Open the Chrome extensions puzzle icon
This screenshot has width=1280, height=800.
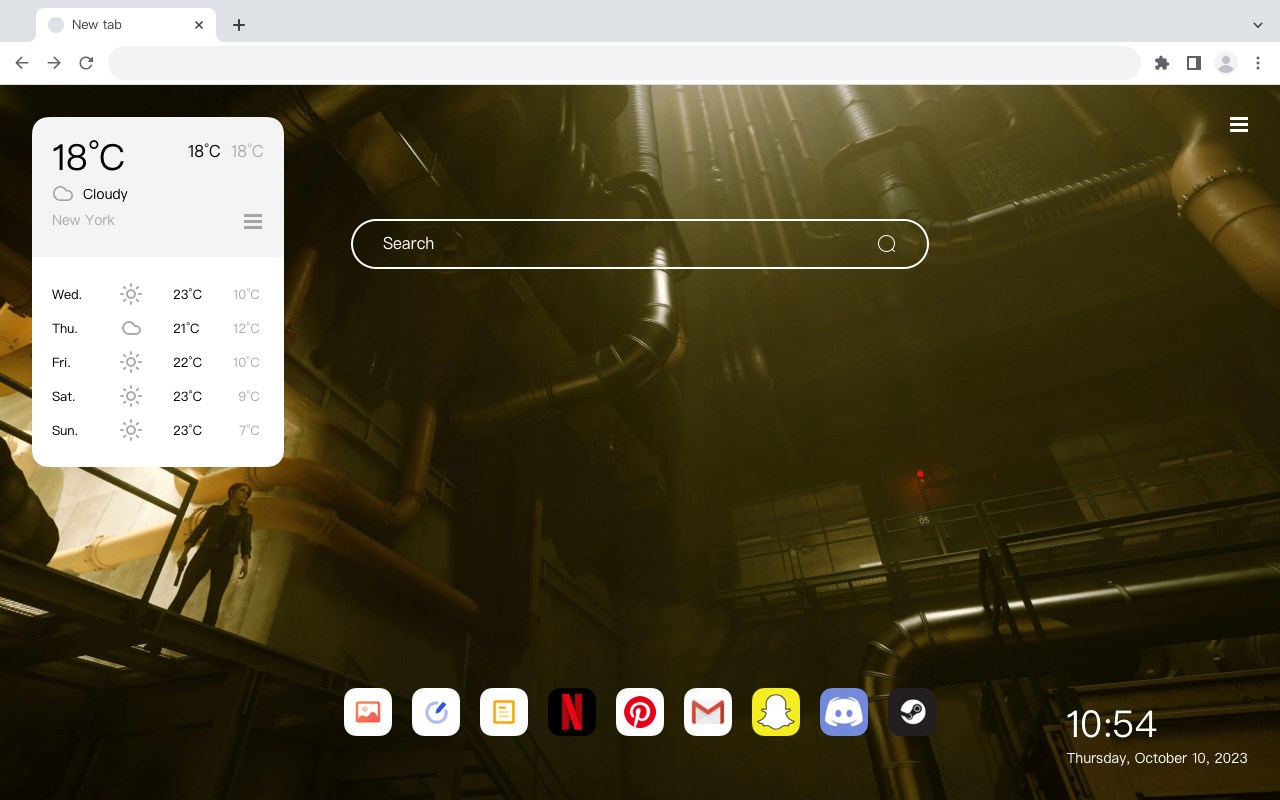[1161, 63]
